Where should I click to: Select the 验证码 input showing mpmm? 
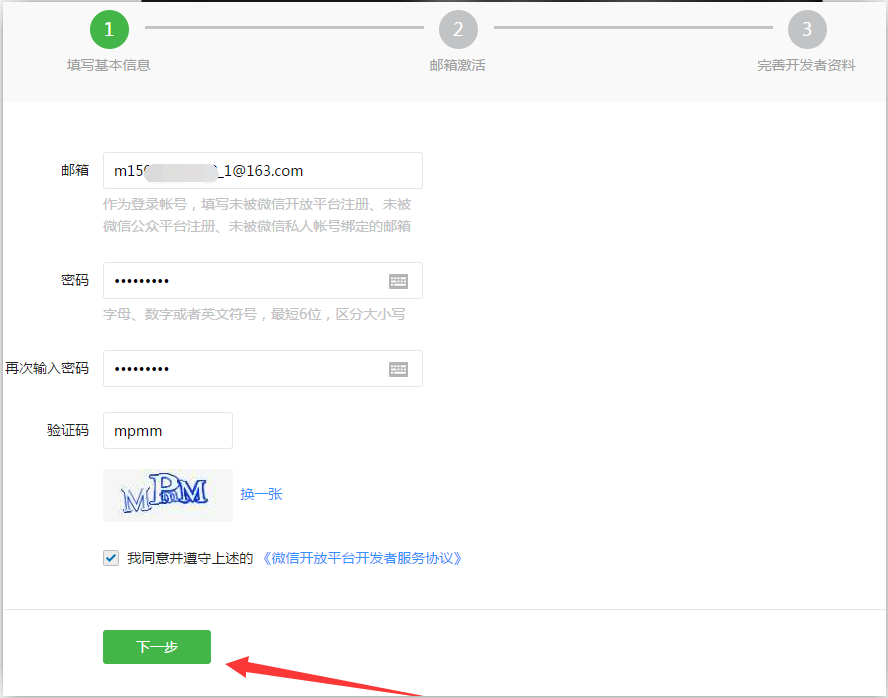pyautogui.click(x=167, y=430)
